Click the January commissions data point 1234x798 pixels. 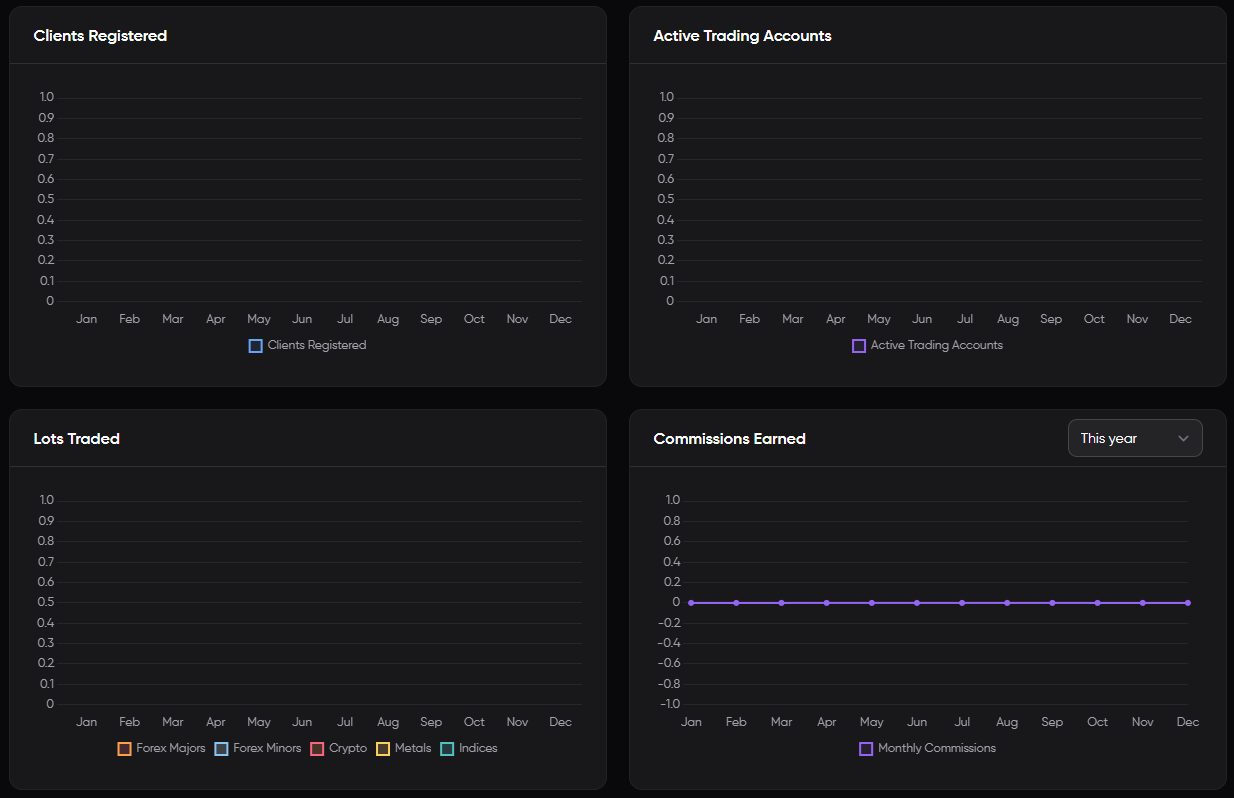(691, 603)
